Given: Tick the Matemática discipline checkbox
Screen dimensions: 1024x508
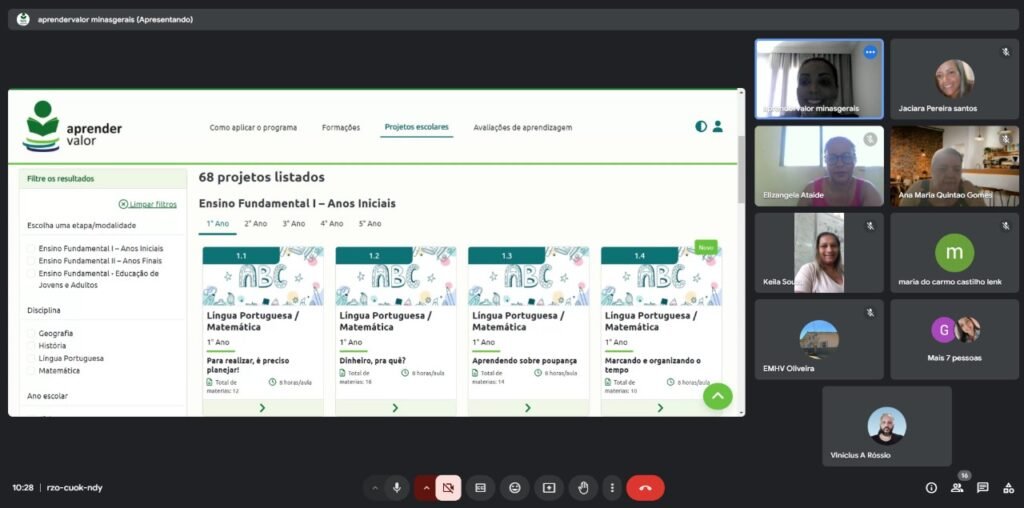Looking at the screenshot, I should (32, 371).
